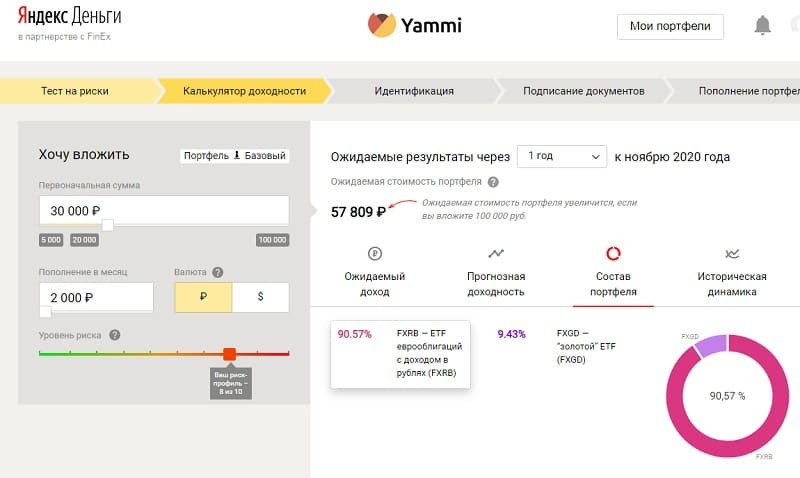The image size is (800, 478).
Task: Click the Yammi logo icon
Action: click(380, 25)
